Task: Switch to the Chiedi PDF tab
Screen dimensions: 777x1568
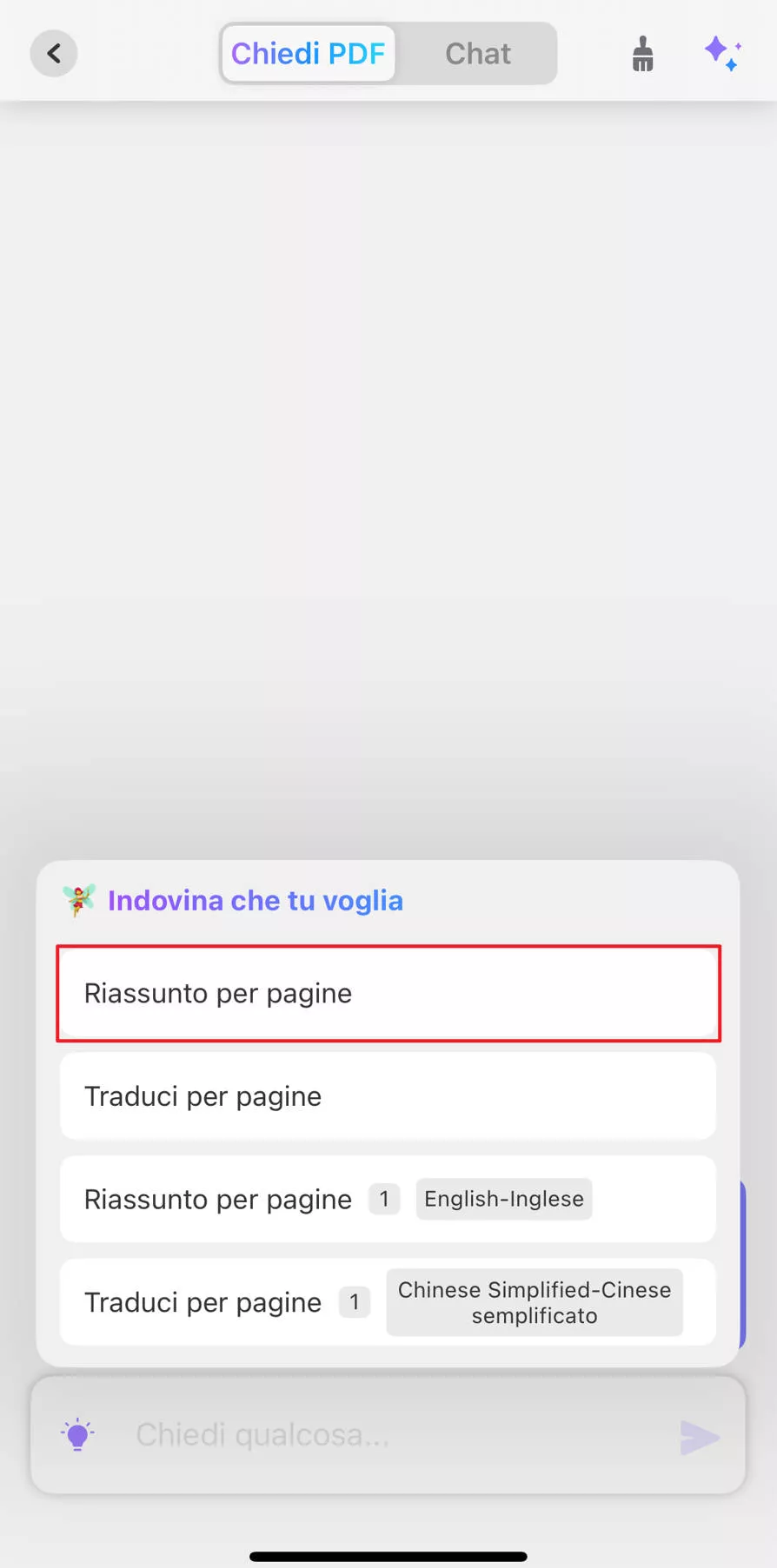Action: (308, 54)
